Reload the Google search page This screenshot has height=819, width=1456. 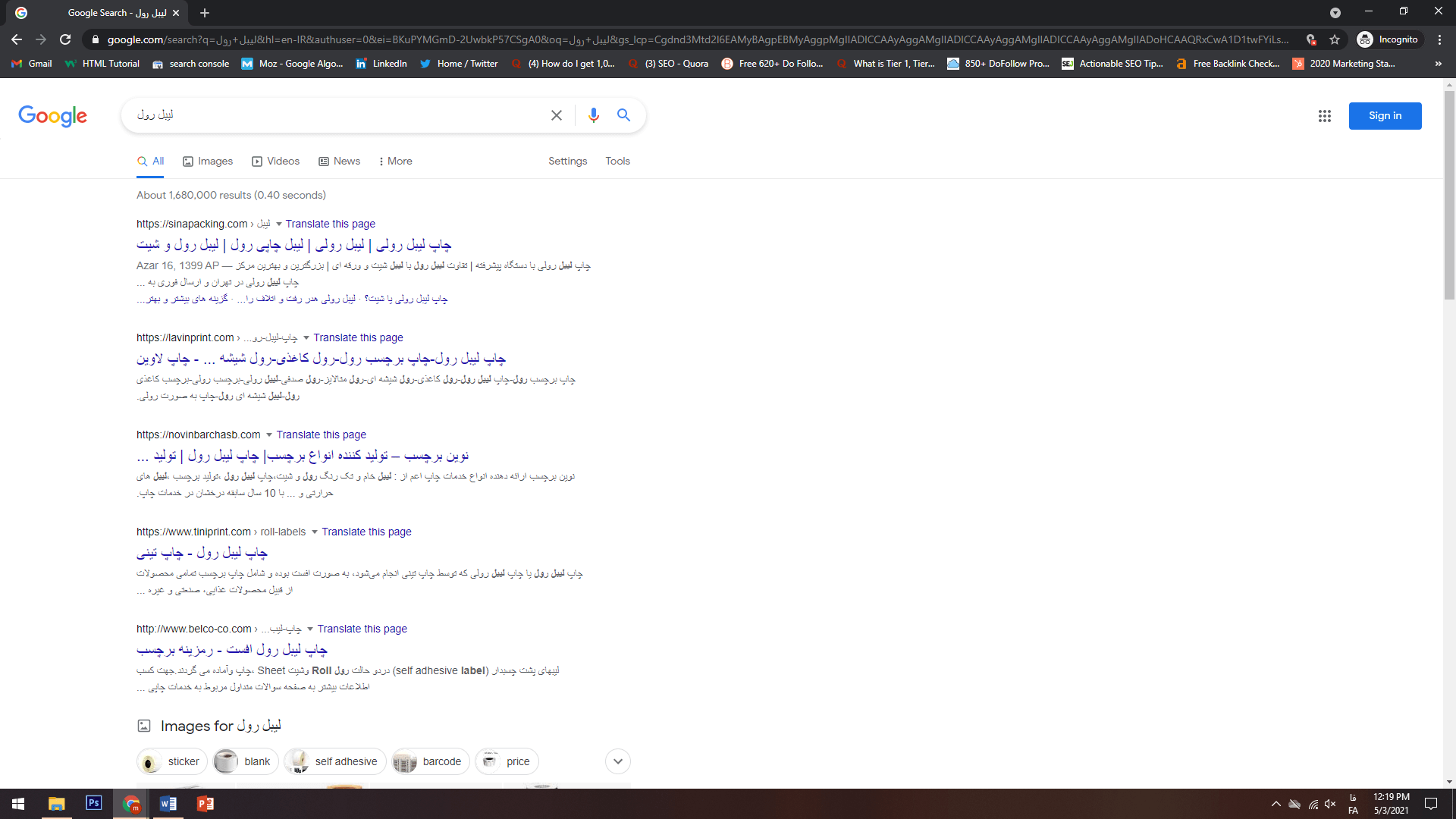point(65,39)
